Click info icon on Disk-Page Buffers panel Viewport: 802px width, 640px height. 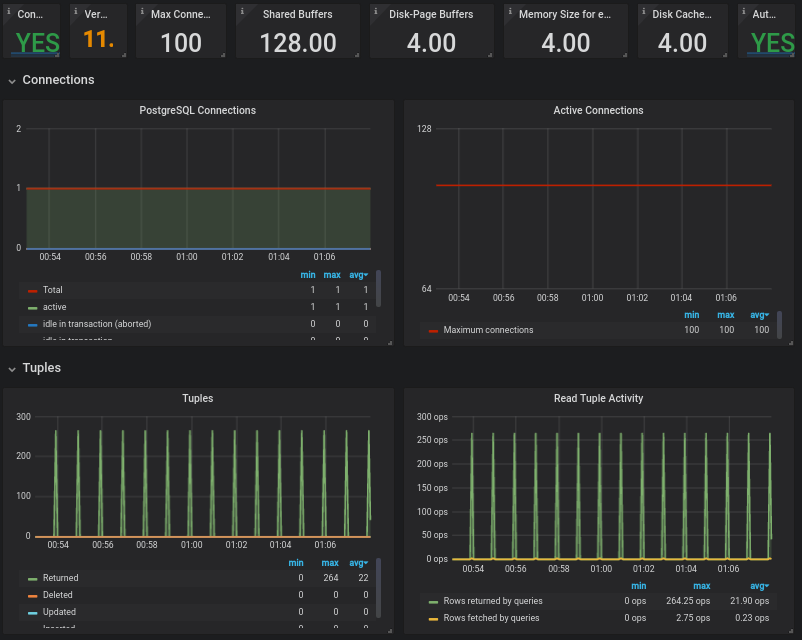(374, 9)
